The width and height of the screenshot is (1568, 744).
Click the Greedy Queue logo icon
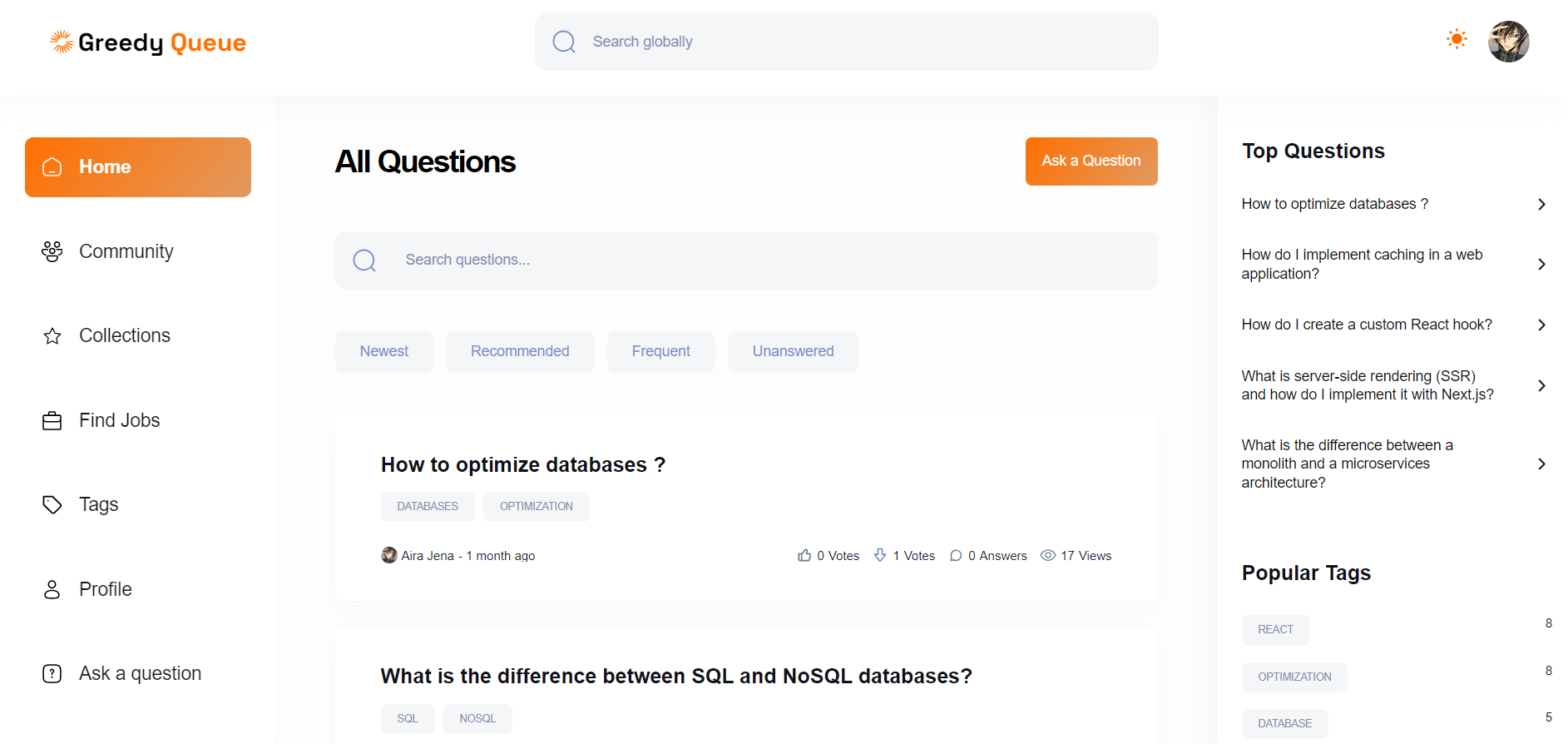62,42
